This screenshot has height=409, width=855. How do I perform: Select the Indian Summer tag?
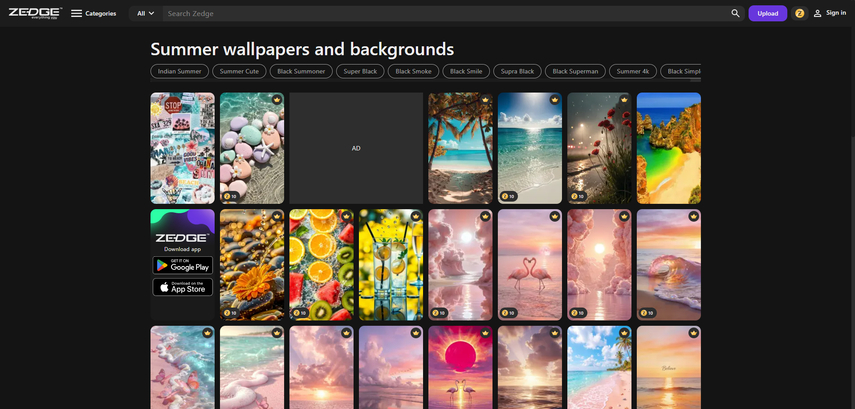[x=180, y=71]
